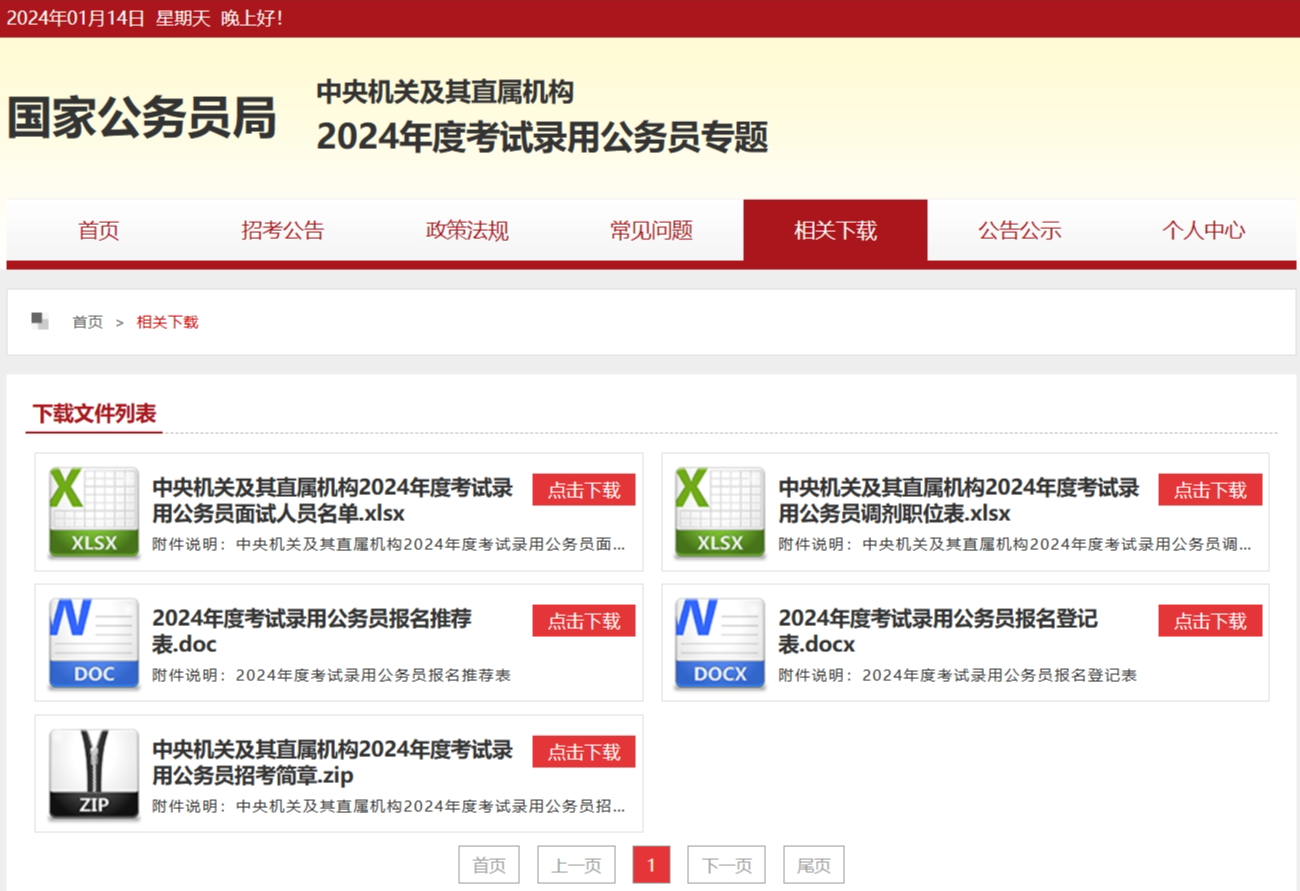Click breadcrumb squares icon beside 首页
This screenshot has height=891, width=1300.
40,321
